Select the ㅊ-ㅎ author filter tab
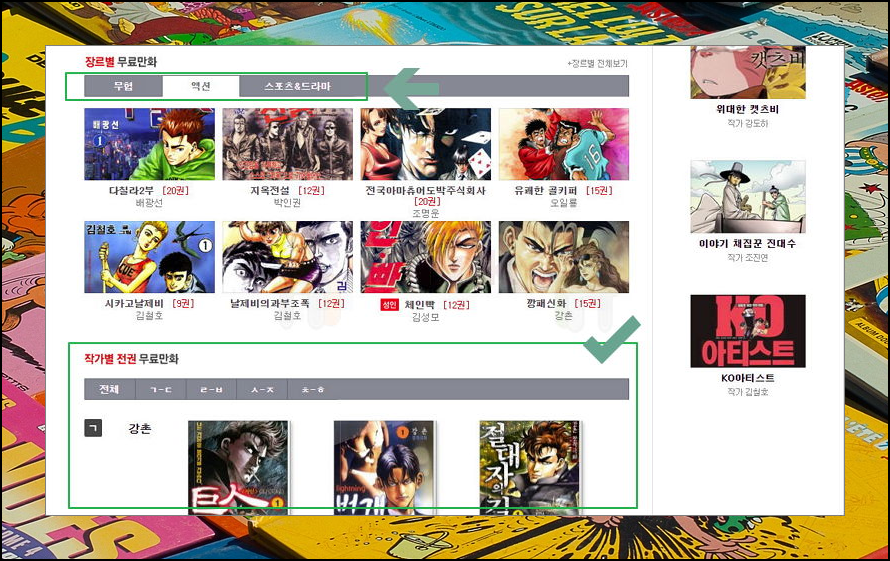 [x=313, y=390]
